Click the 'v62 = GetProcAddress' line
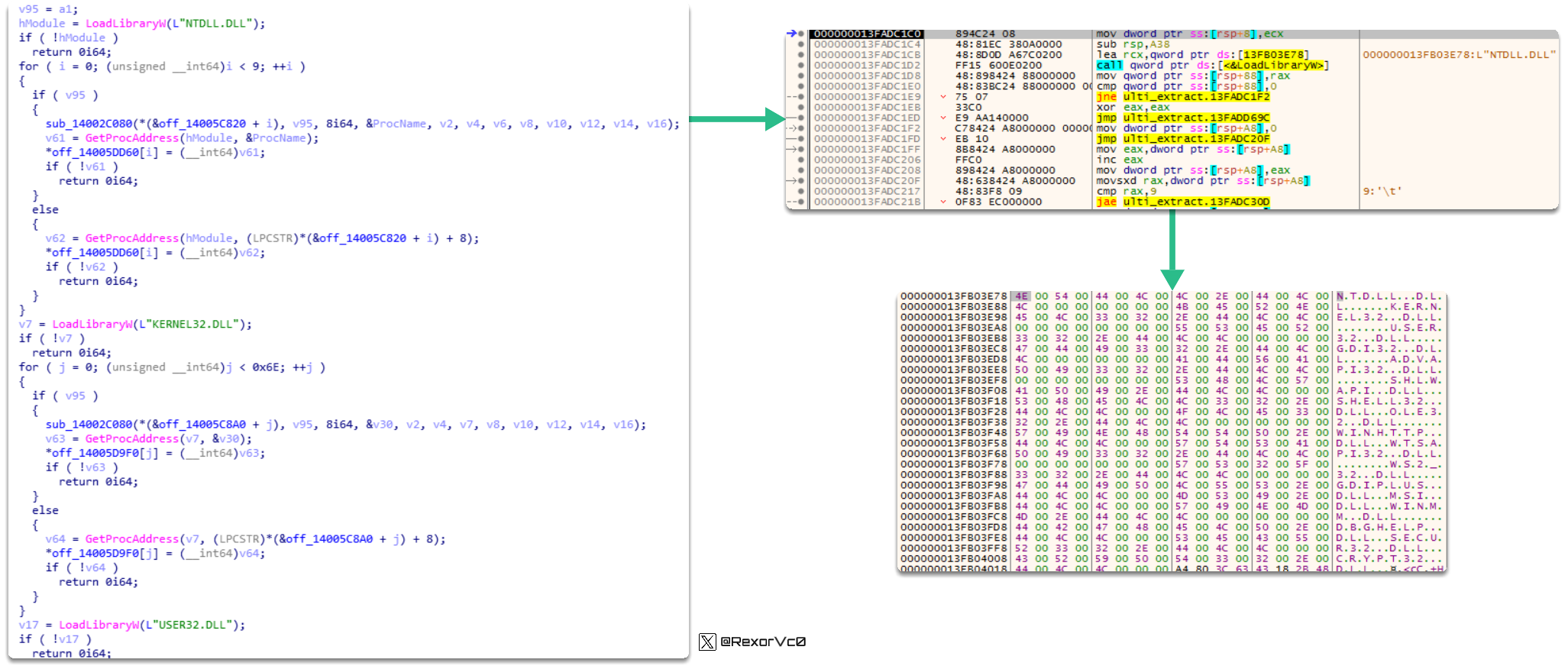Image resolution: width=1568 pixels, height=666 pixels. point(262,238)
